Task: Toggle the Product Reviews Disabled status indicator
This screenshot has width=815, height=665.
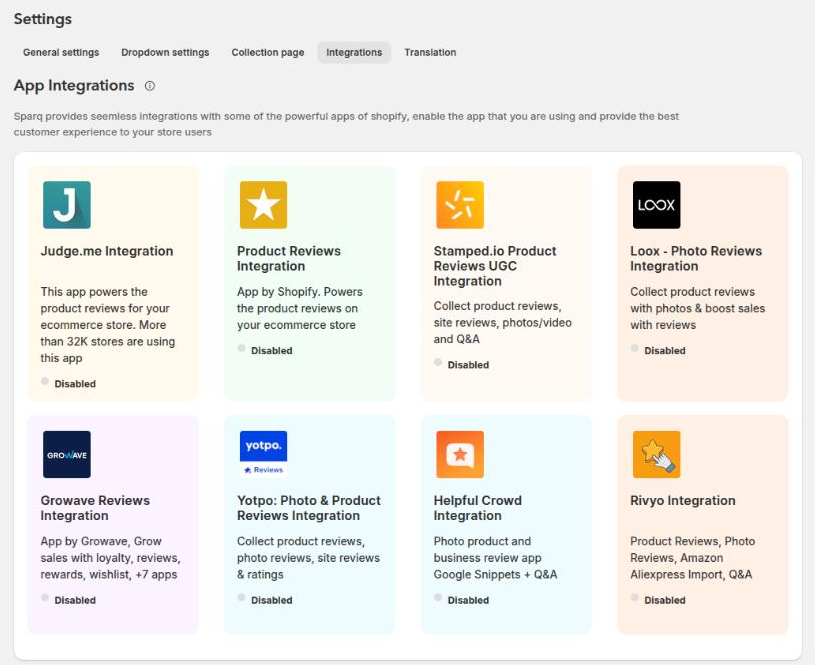Action: pyautogui.click(x=241, y=348)
